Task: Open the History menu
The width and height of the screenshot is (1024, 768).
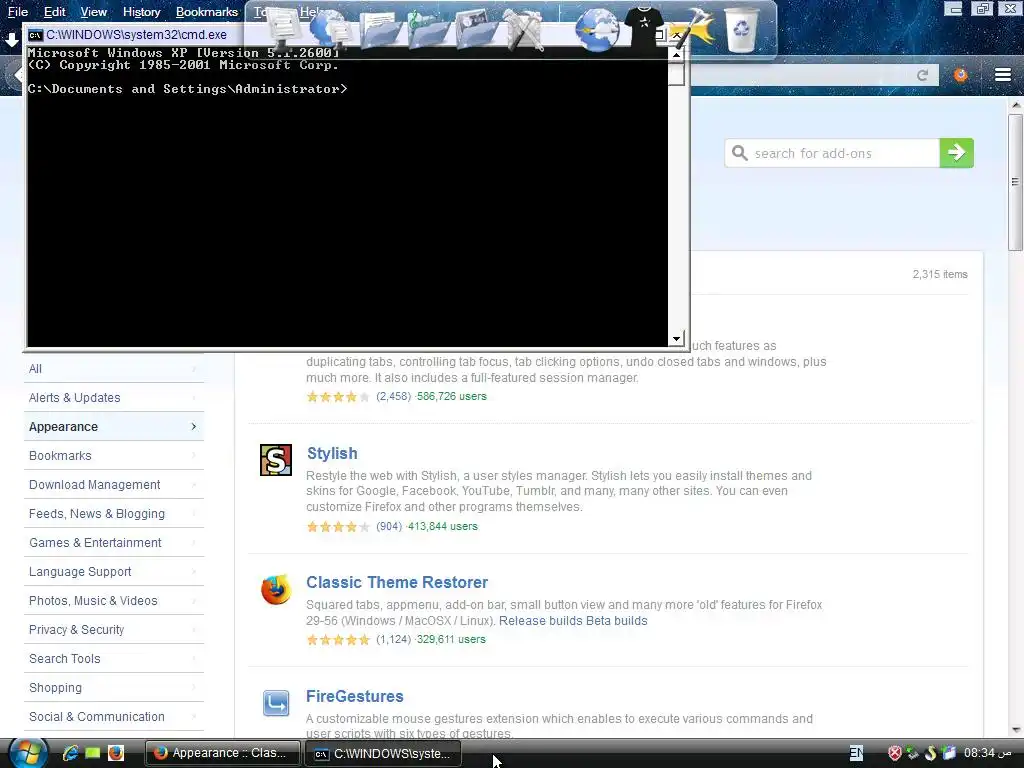Action: tap(142, 12)
